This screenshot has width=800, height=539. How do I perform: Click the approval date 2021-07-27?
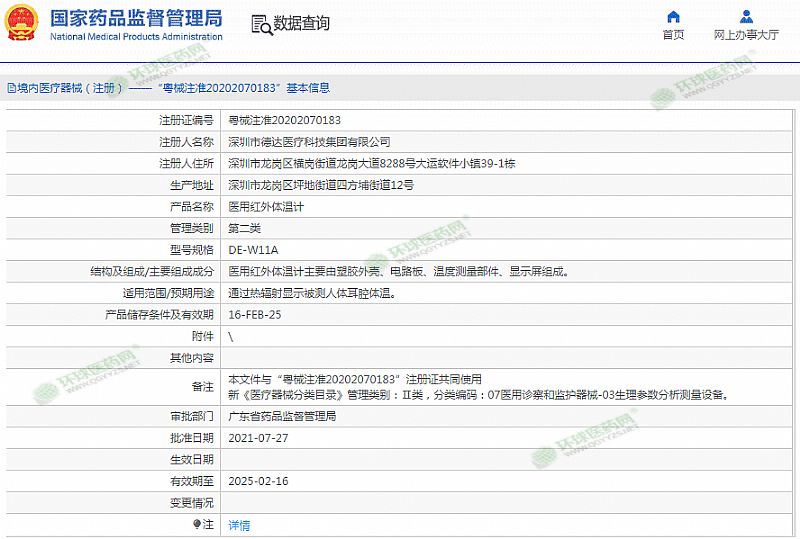click(257, 438)
